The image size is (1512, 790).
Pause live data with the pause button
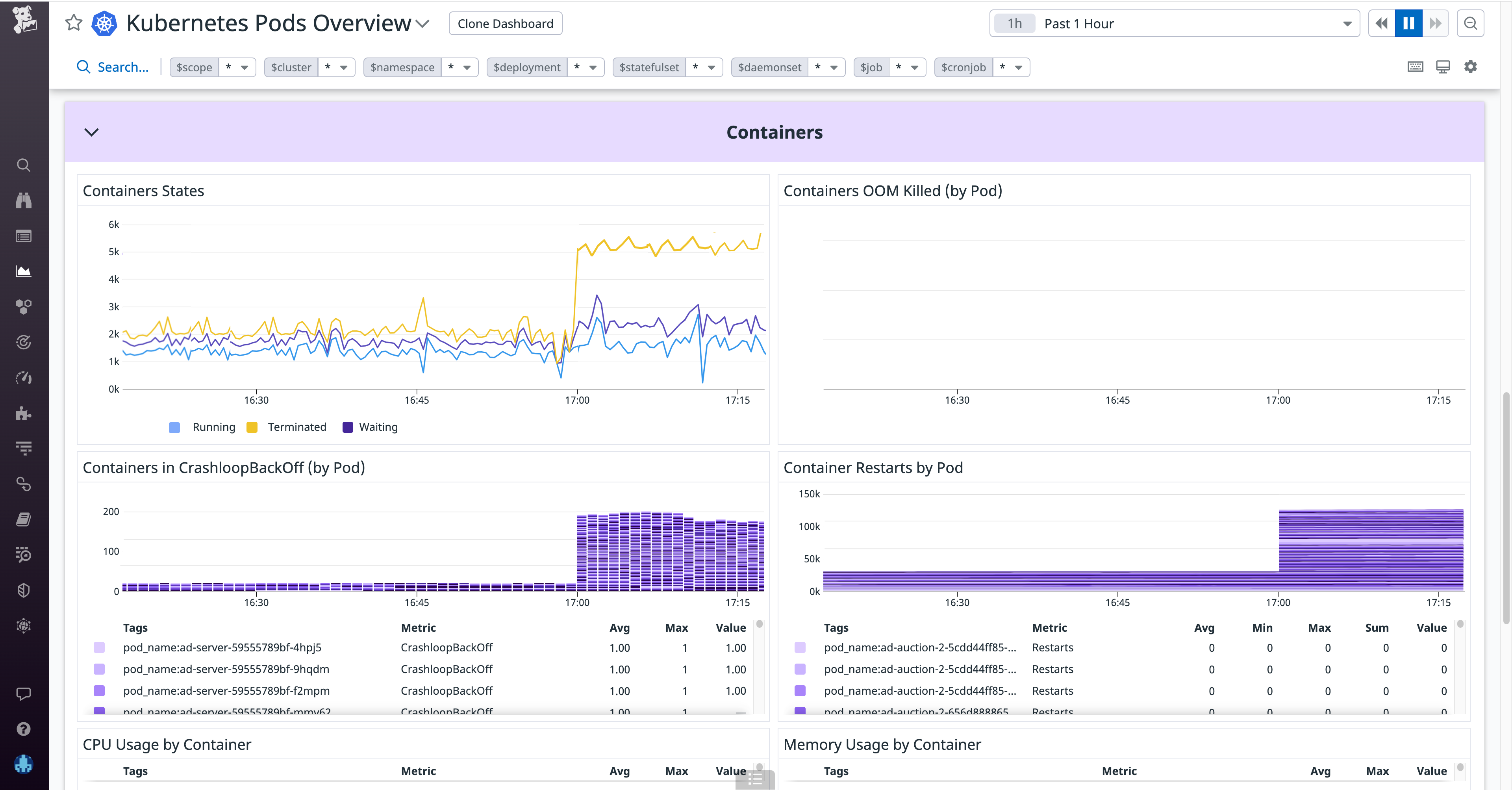(1409, 24)
